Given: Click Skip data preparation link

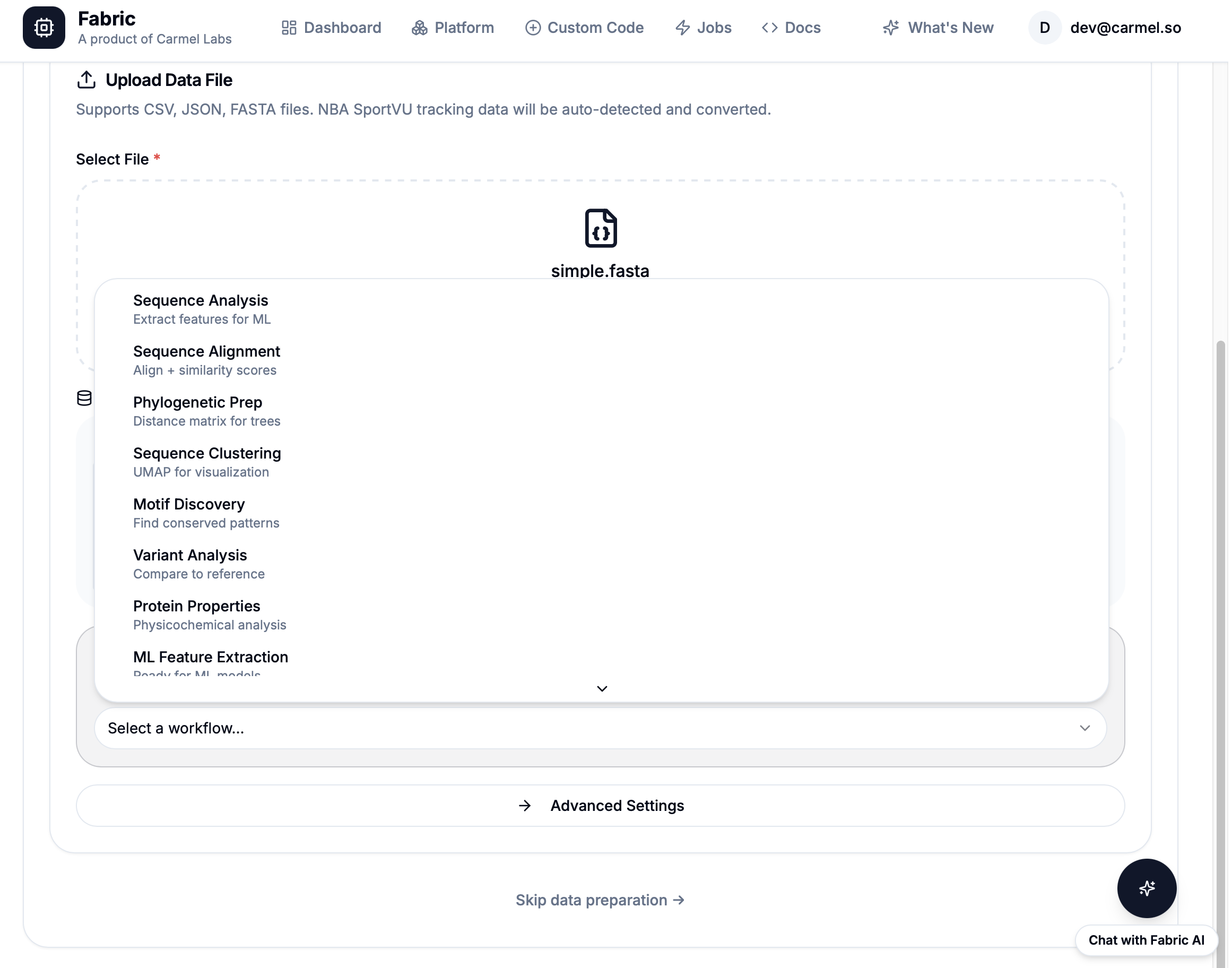Looking at the screenshot, I should click(601, 901).
